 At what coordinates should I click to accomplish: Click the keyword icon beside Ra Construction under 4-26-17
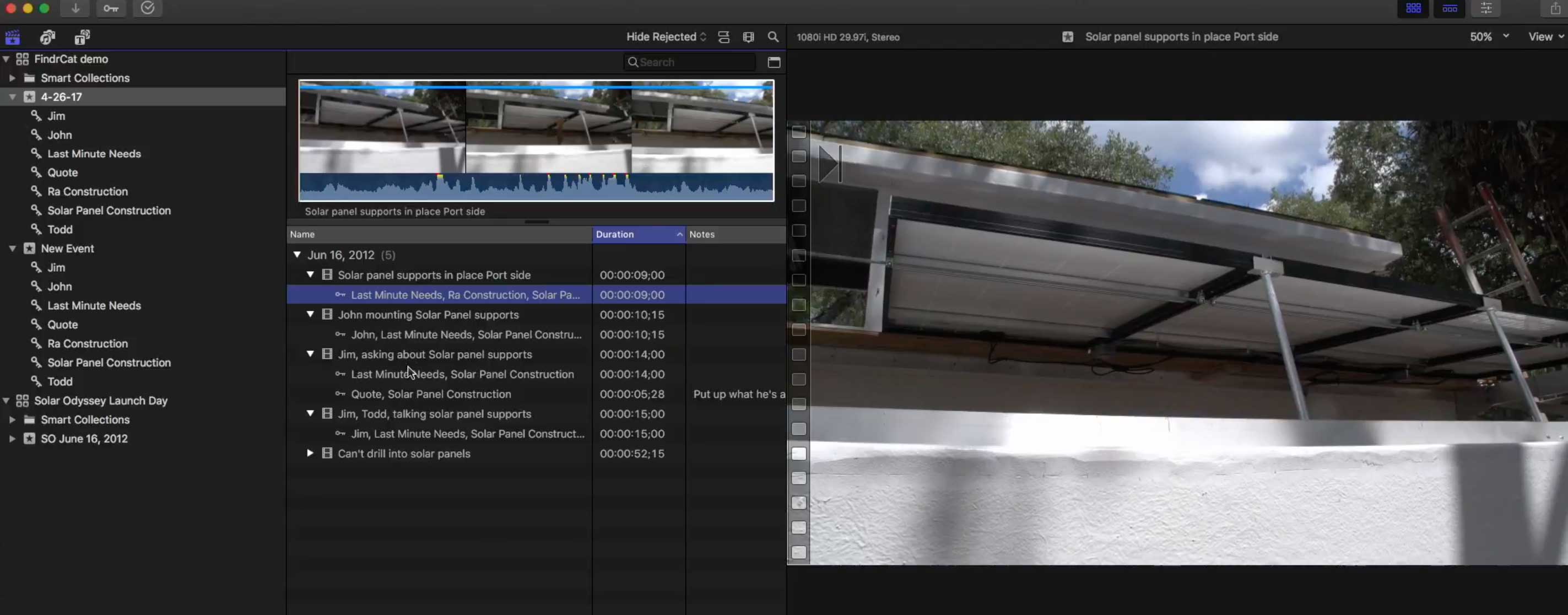tap(36, 191)
